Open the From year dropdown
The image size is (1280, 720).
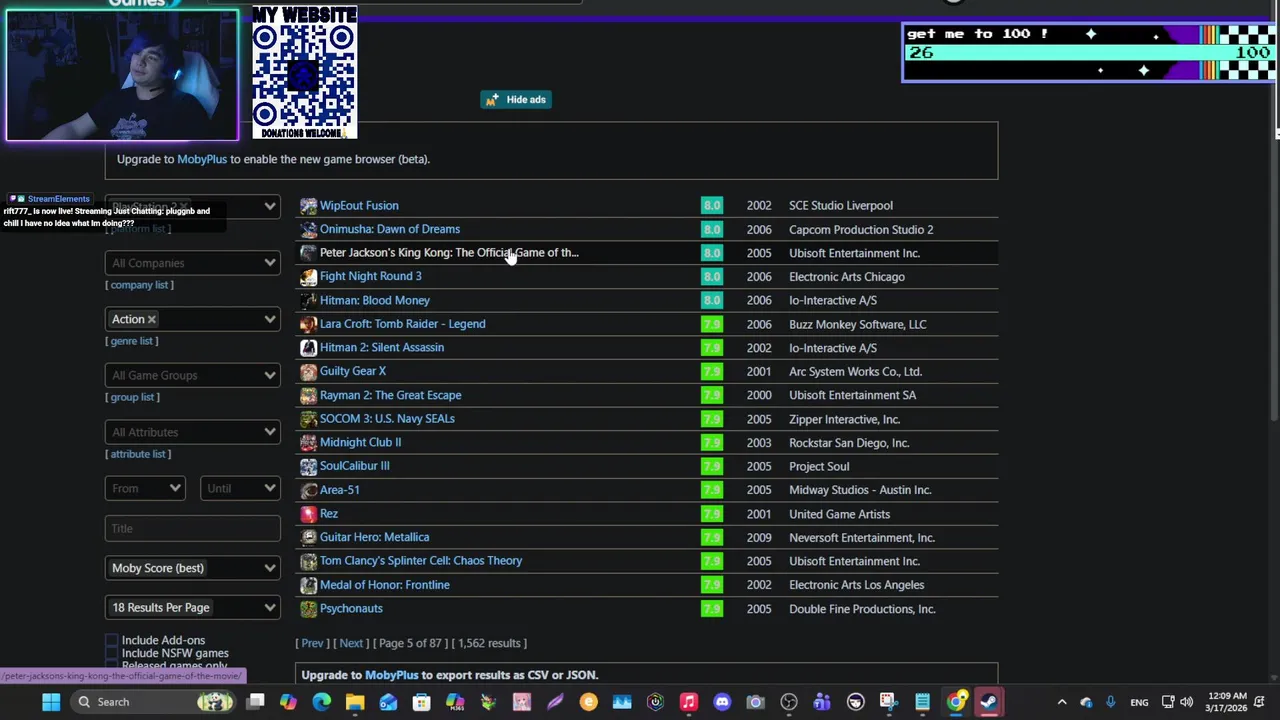point(145,488)
